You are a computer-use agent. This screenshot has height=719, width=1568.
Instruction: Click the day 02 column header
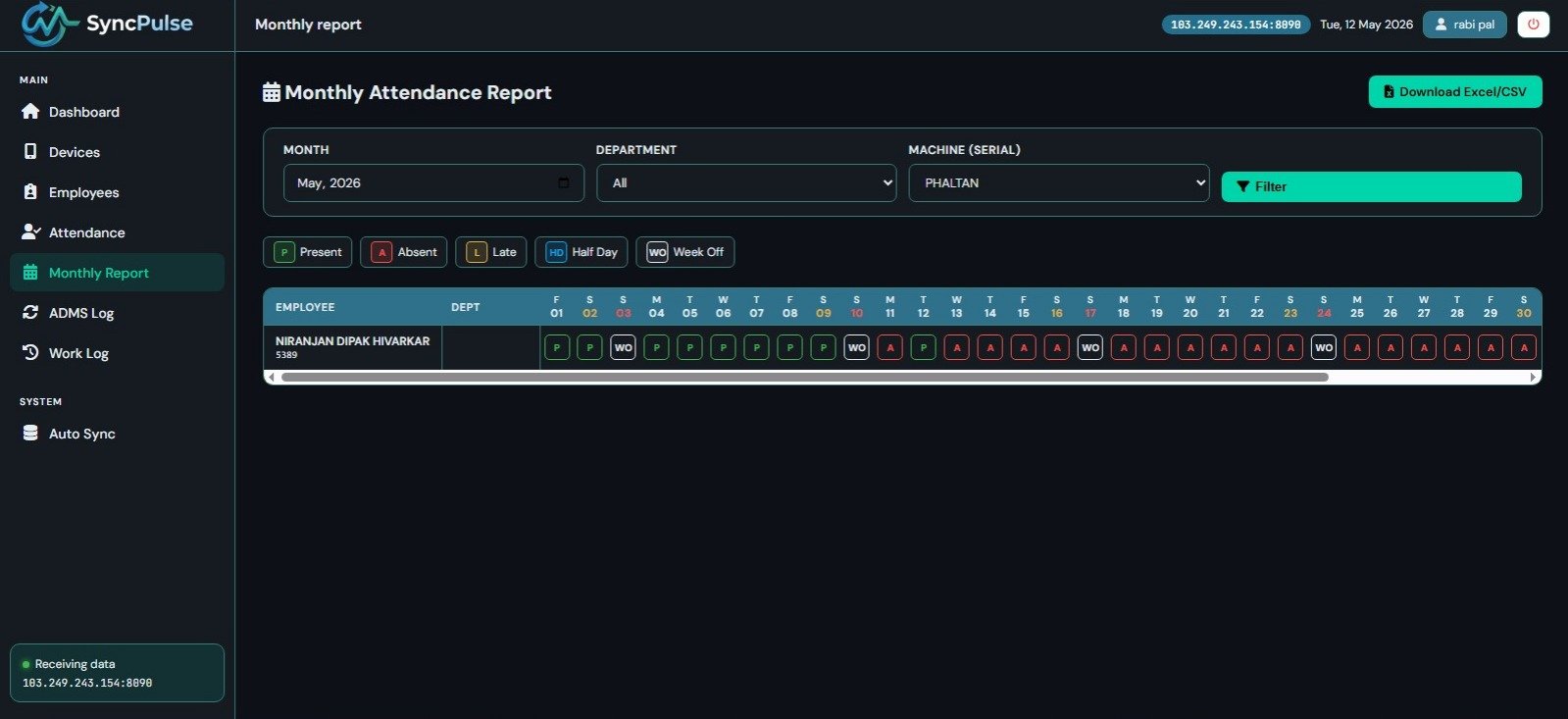pyautogui.click(x=590, y=307)
